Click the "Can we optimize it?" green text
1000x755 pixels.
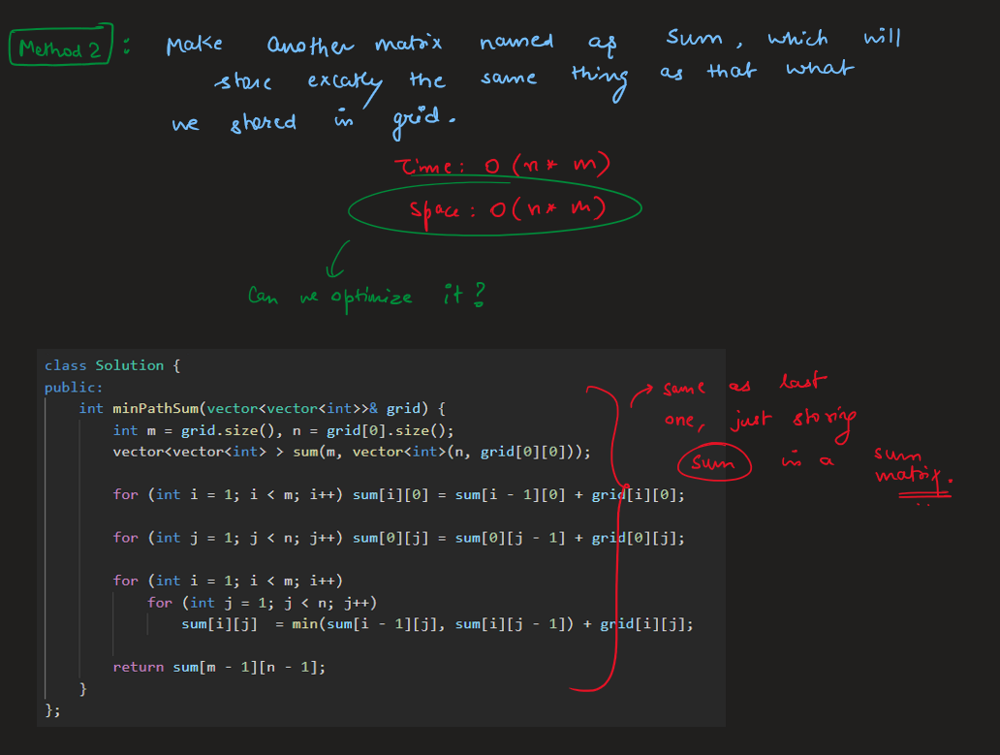point(366,296)
